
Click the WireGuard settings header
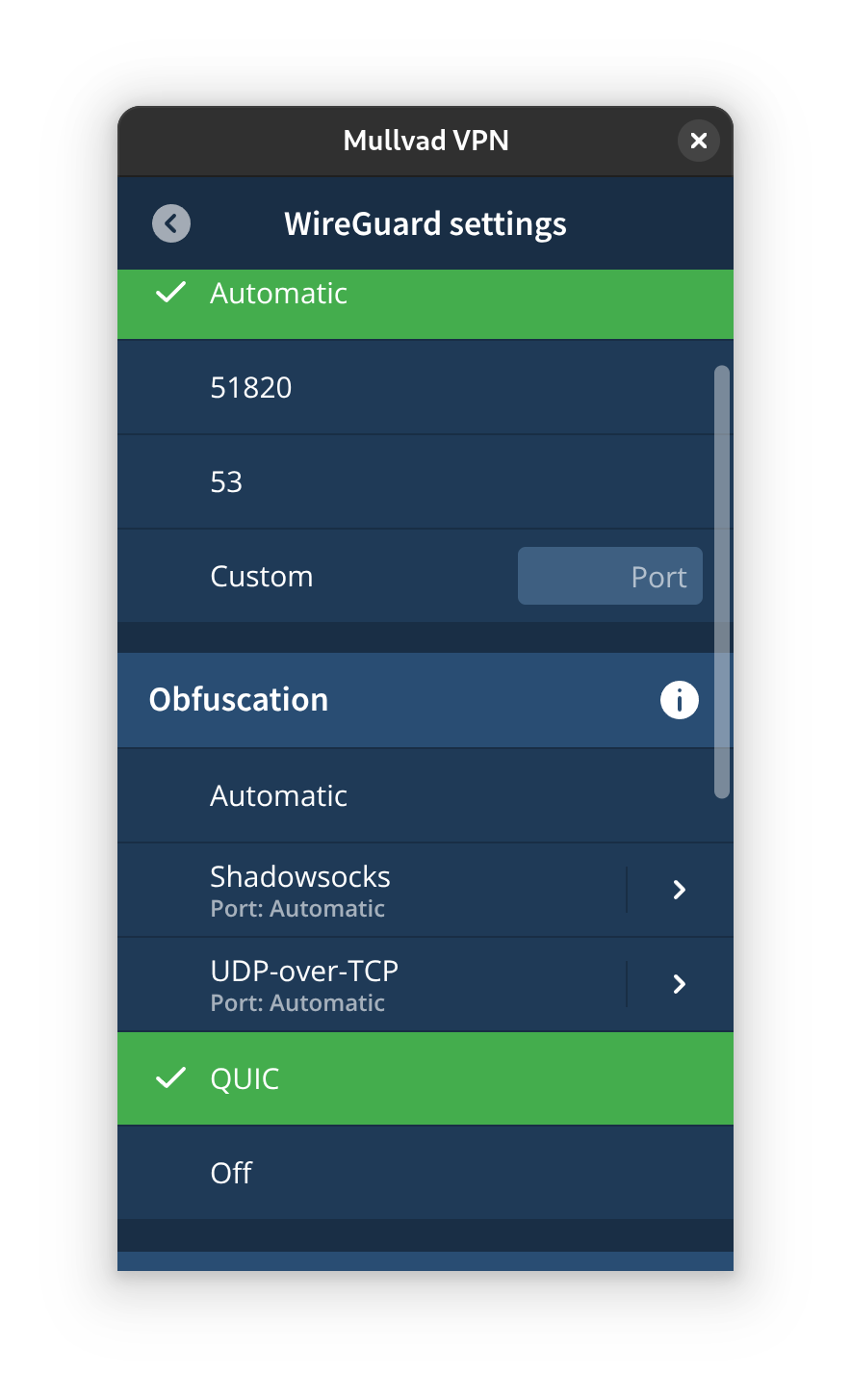point(425,222)
